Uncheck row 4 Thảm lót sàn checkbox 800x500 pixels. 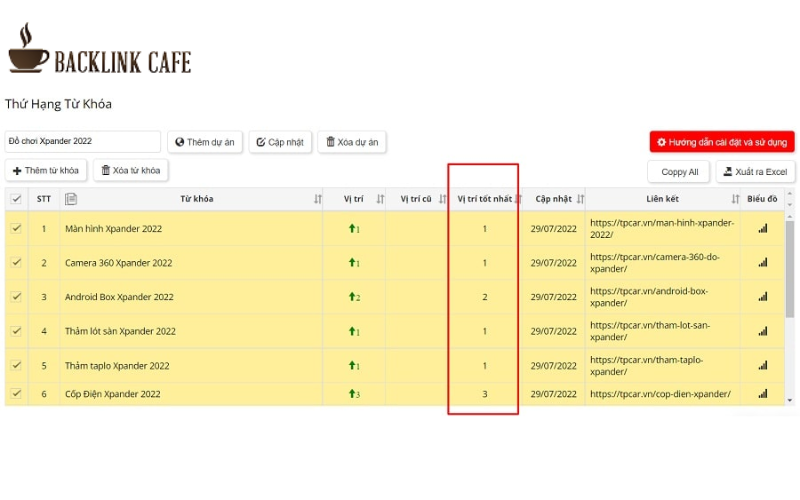[16, 331]
